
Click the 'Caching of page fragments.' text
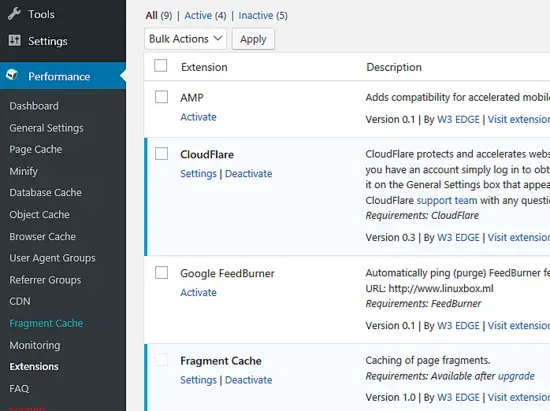pyautogui.click(x=428, y=360)
